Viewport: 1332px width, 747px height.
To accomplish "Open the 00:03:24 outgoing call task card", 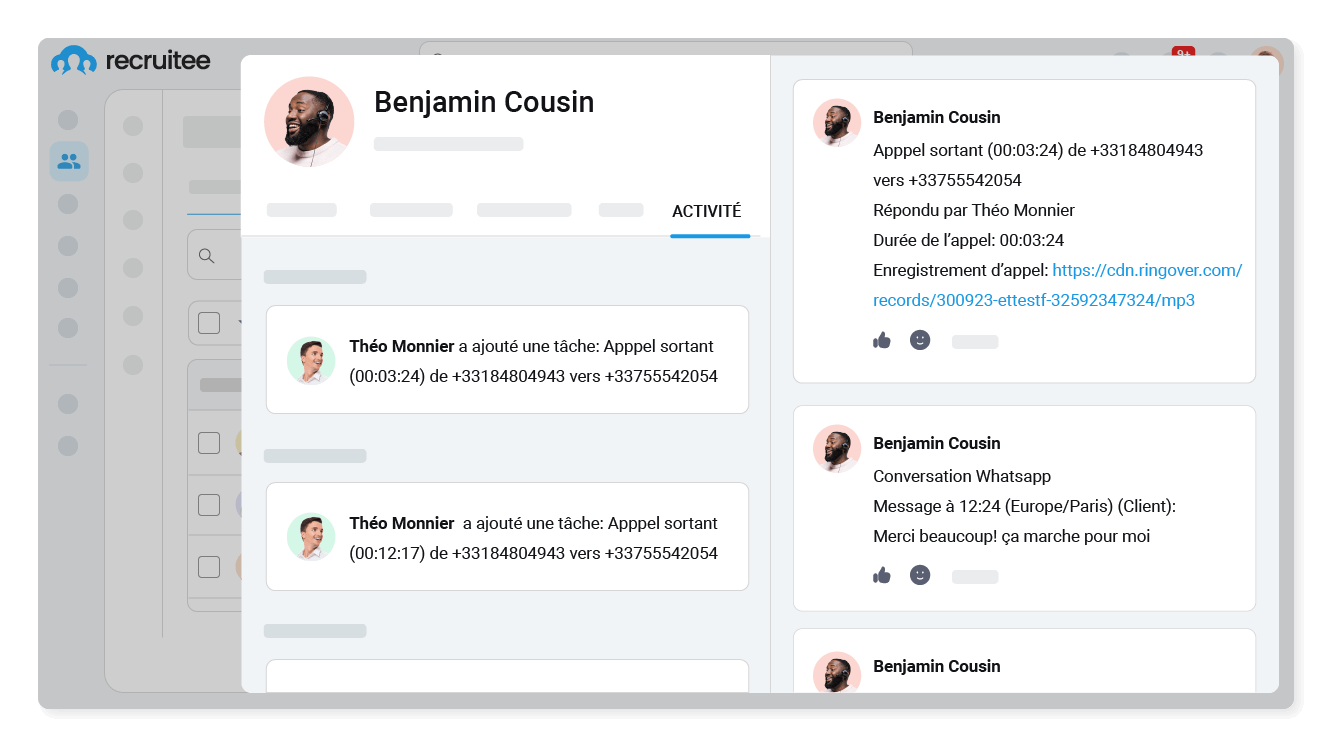I will coord(507,360).
